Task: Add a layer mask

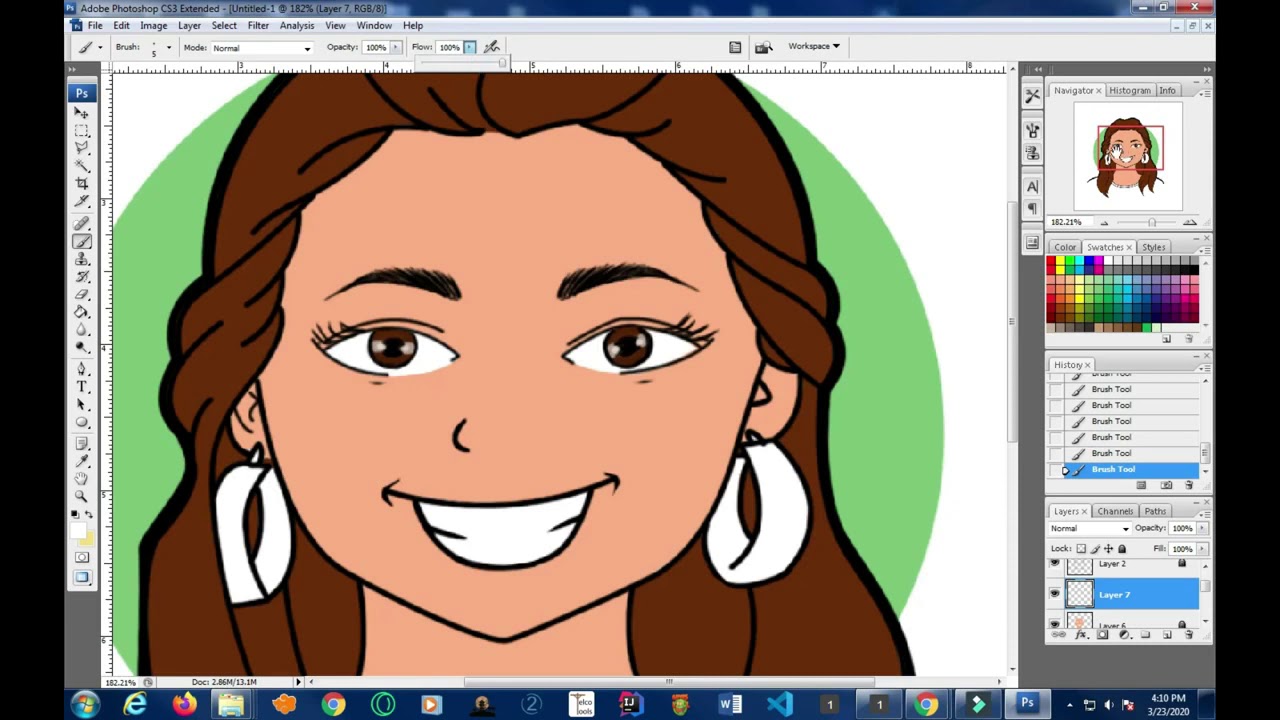Action: pyautogui.click(x=1102, y=635)
